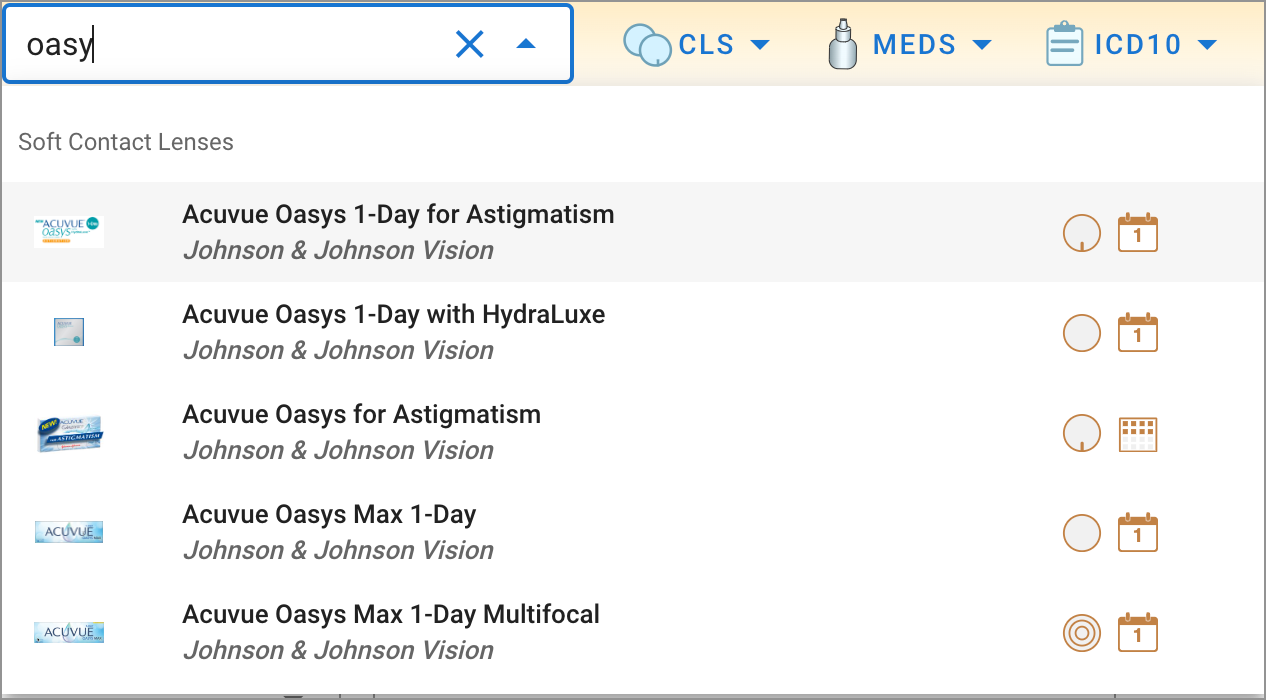Click the two-week calendar grid icon
This screenshot has width=1266, height=700.
[1137, 433]
